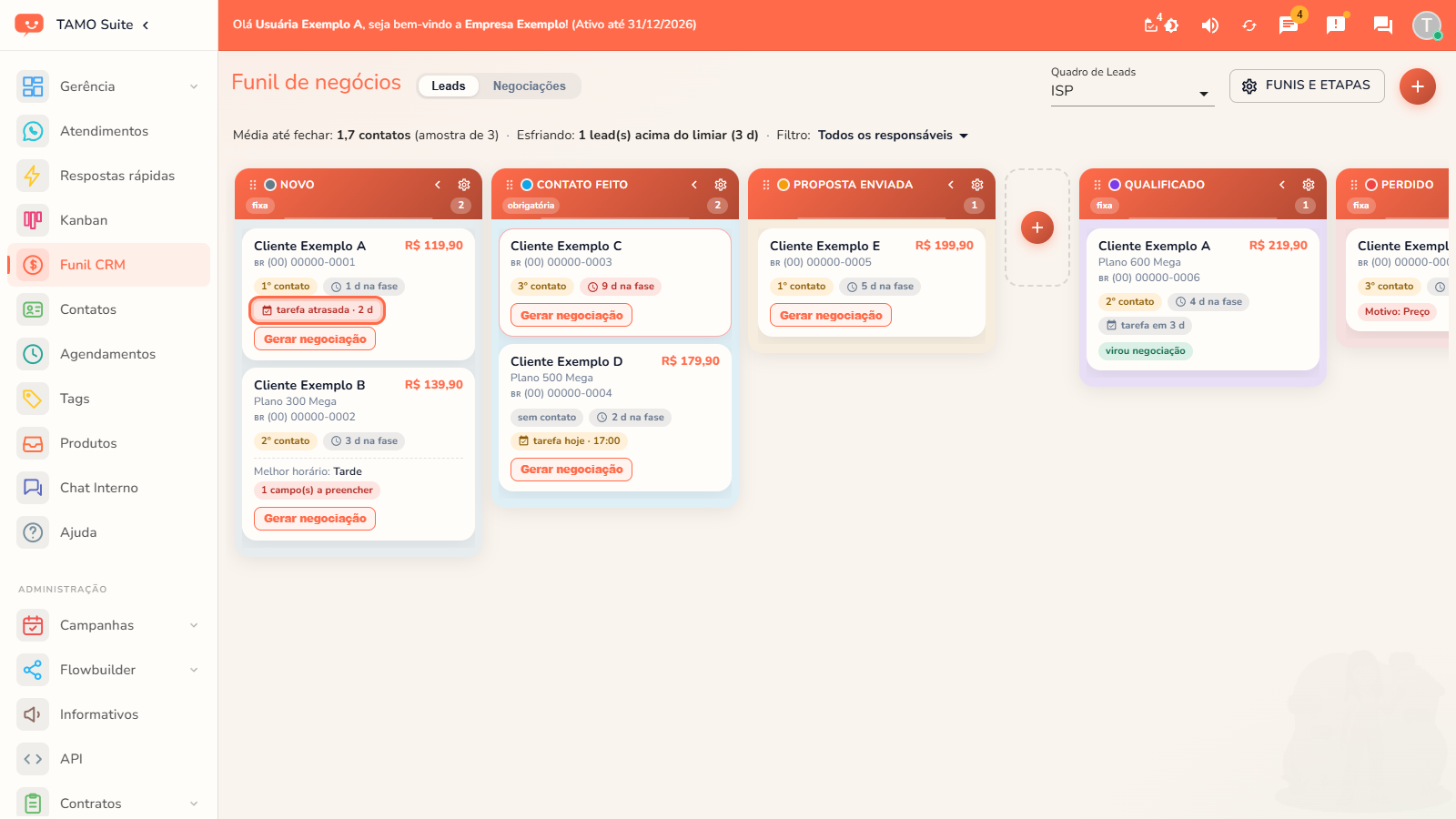Open Atendimentos in the sidebar

109,131
